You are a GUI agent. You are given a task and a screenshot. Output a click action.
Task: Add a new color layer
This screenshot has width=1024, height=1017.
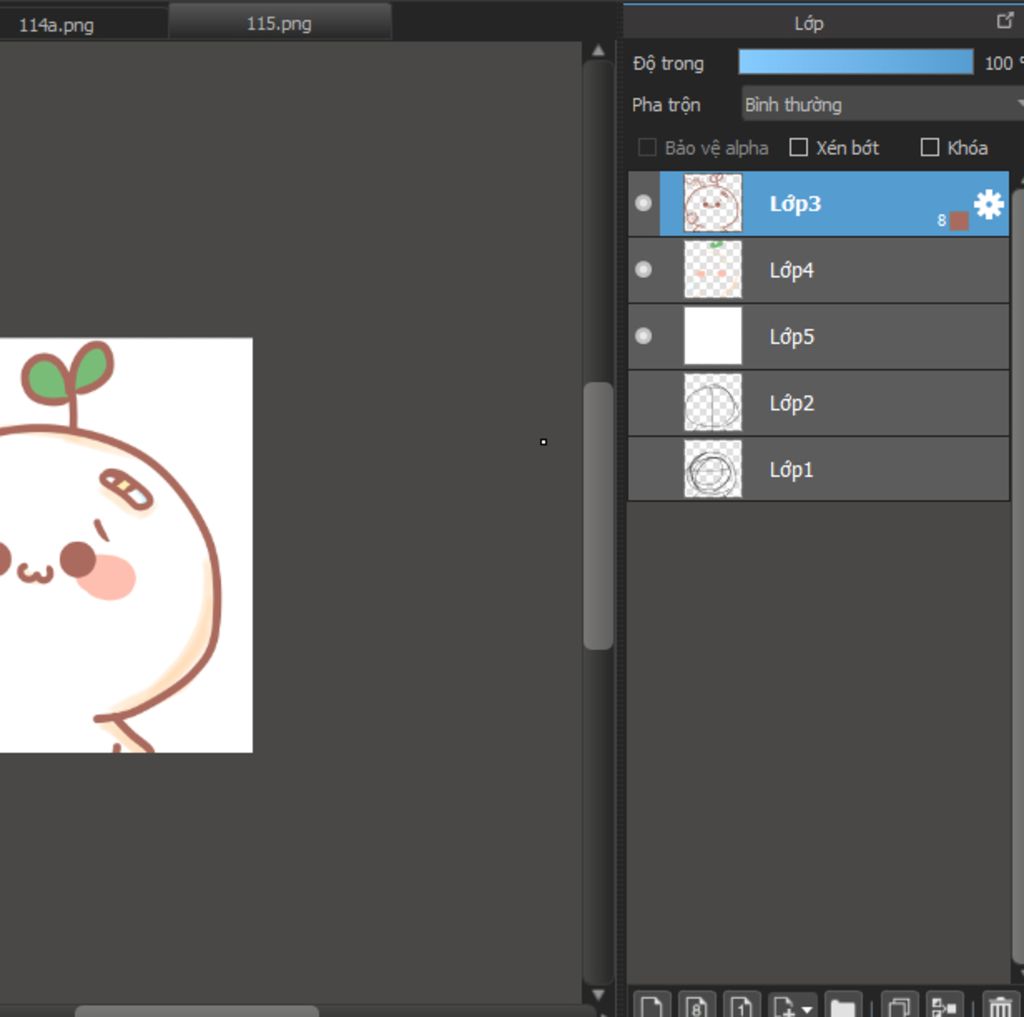(651, 1005)
